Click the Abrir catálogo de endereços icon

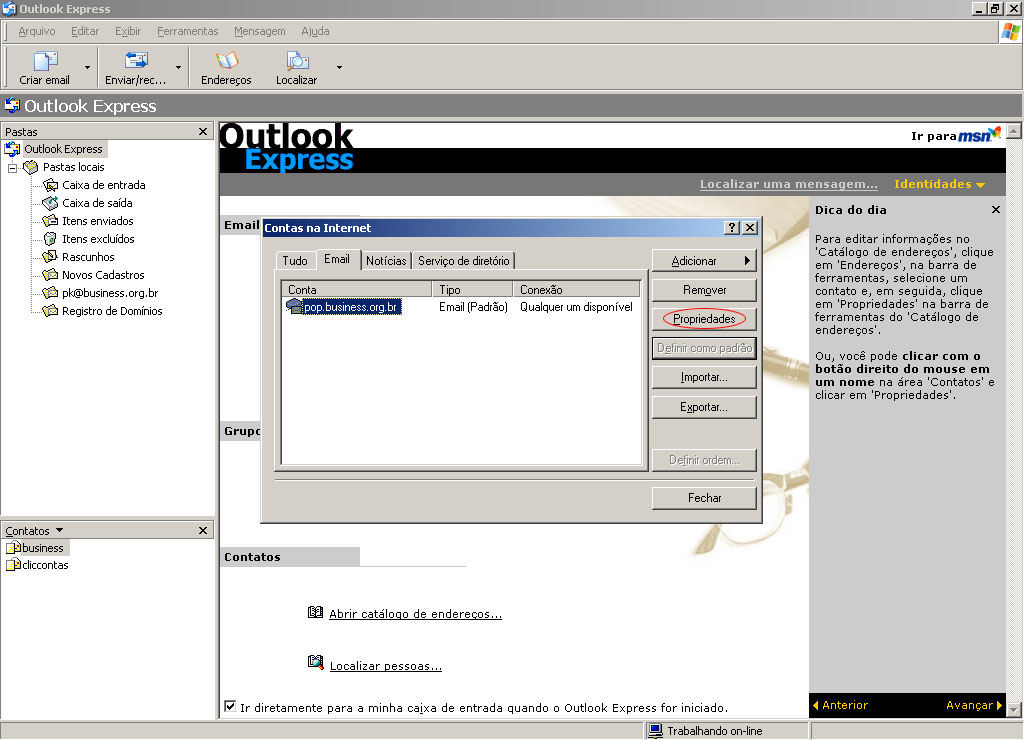tap(316, 613)
